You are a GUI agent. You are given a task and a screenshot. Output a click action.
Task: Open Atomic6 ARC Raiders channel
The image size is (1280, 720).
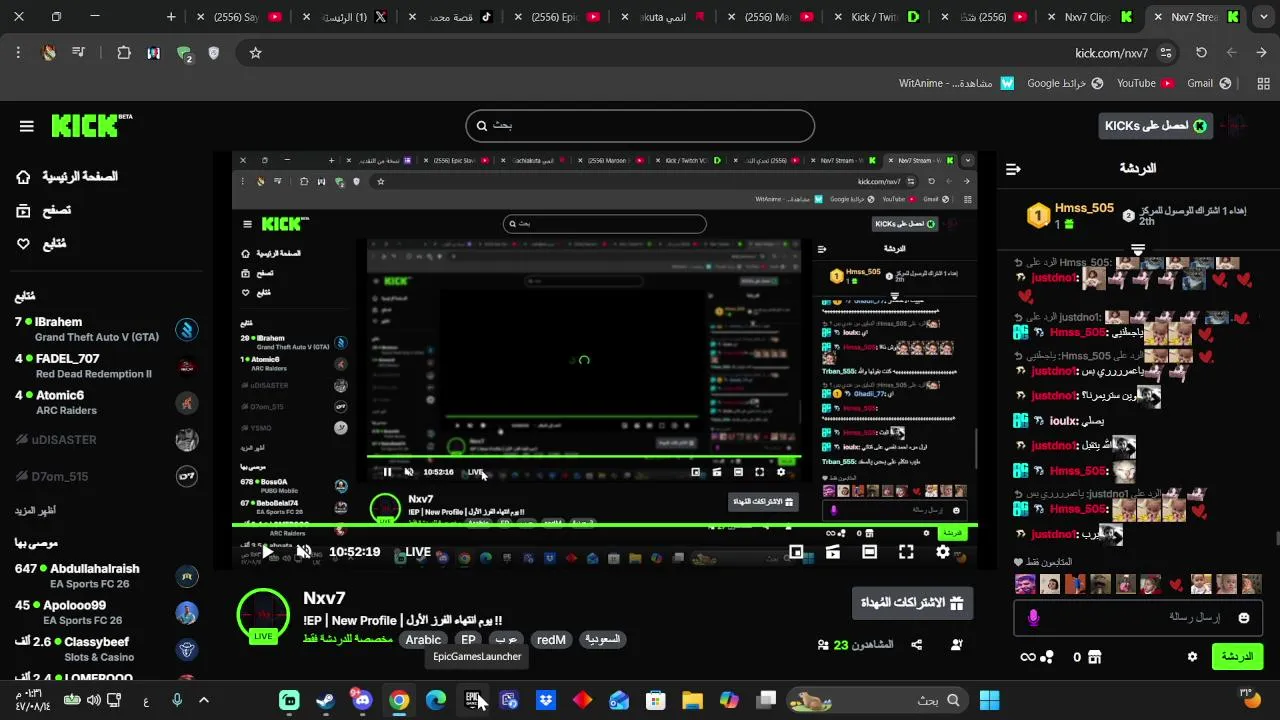[x=106, y=402]
